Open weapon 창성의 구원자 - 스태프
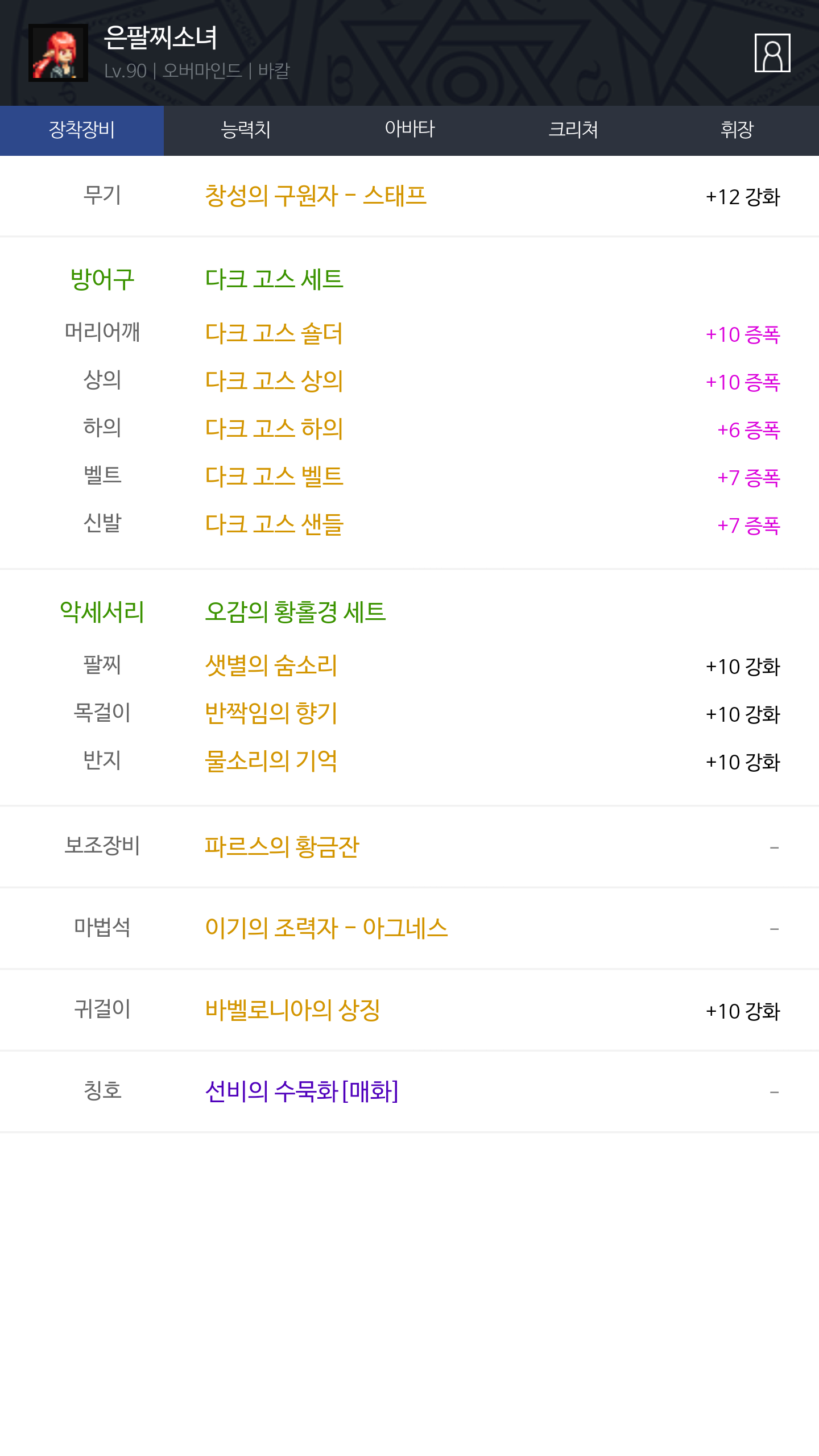The image size is (819, 1456). (316, 196)
